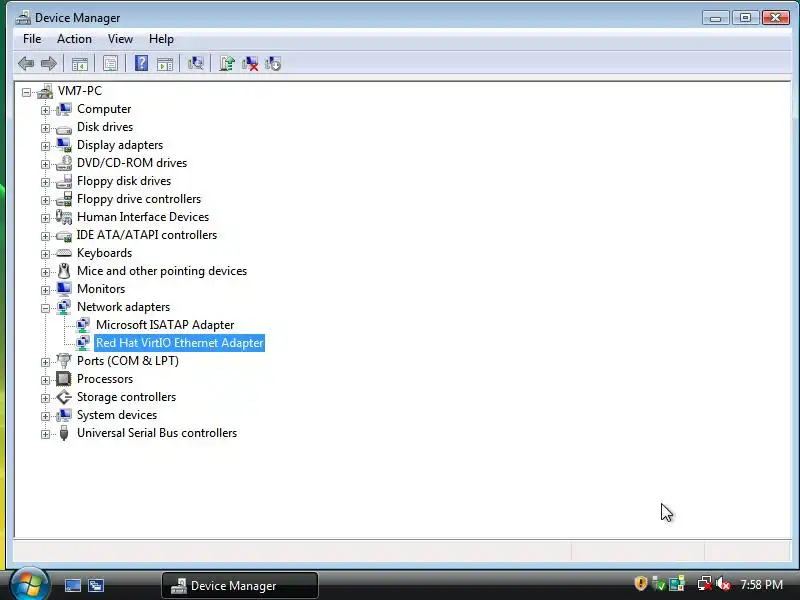Select the Microsoft ISATAP Adapter text
Image resolution: width=800 pixels, height=600 pixels.
pyautogui.click(x=165, y=325)
